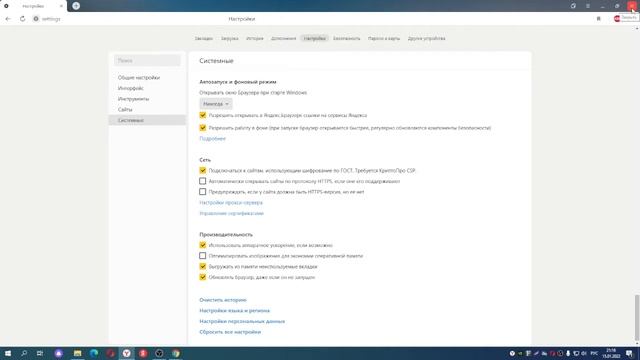Toggle opening Yandex service links in Yandex Browser
The width and height of the screenshot is (640, 360).
pos(202,115)
